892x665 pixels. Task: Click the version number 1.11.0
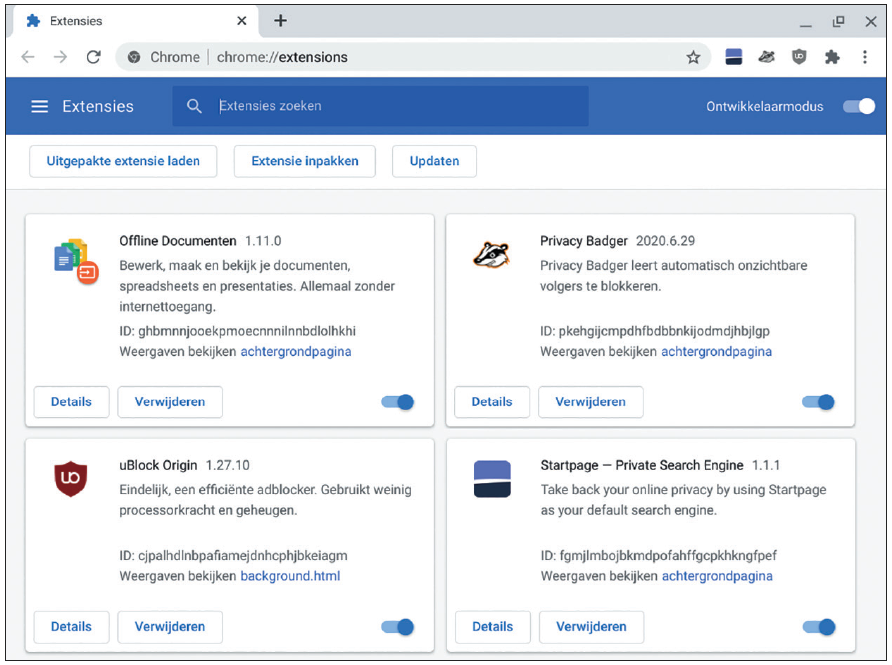263,241
